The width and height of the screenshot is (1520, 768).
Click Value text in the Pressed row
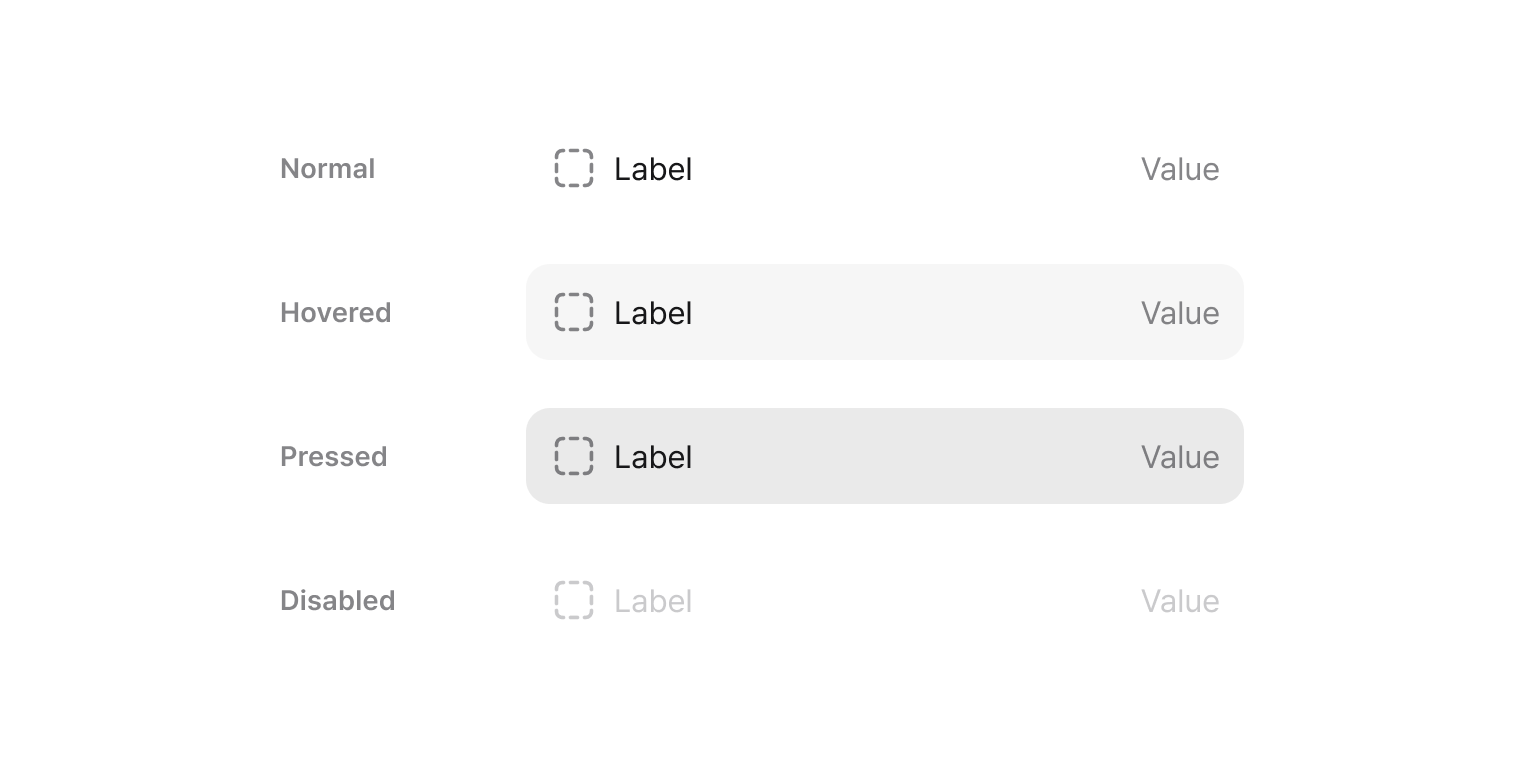coord(1180,457)
